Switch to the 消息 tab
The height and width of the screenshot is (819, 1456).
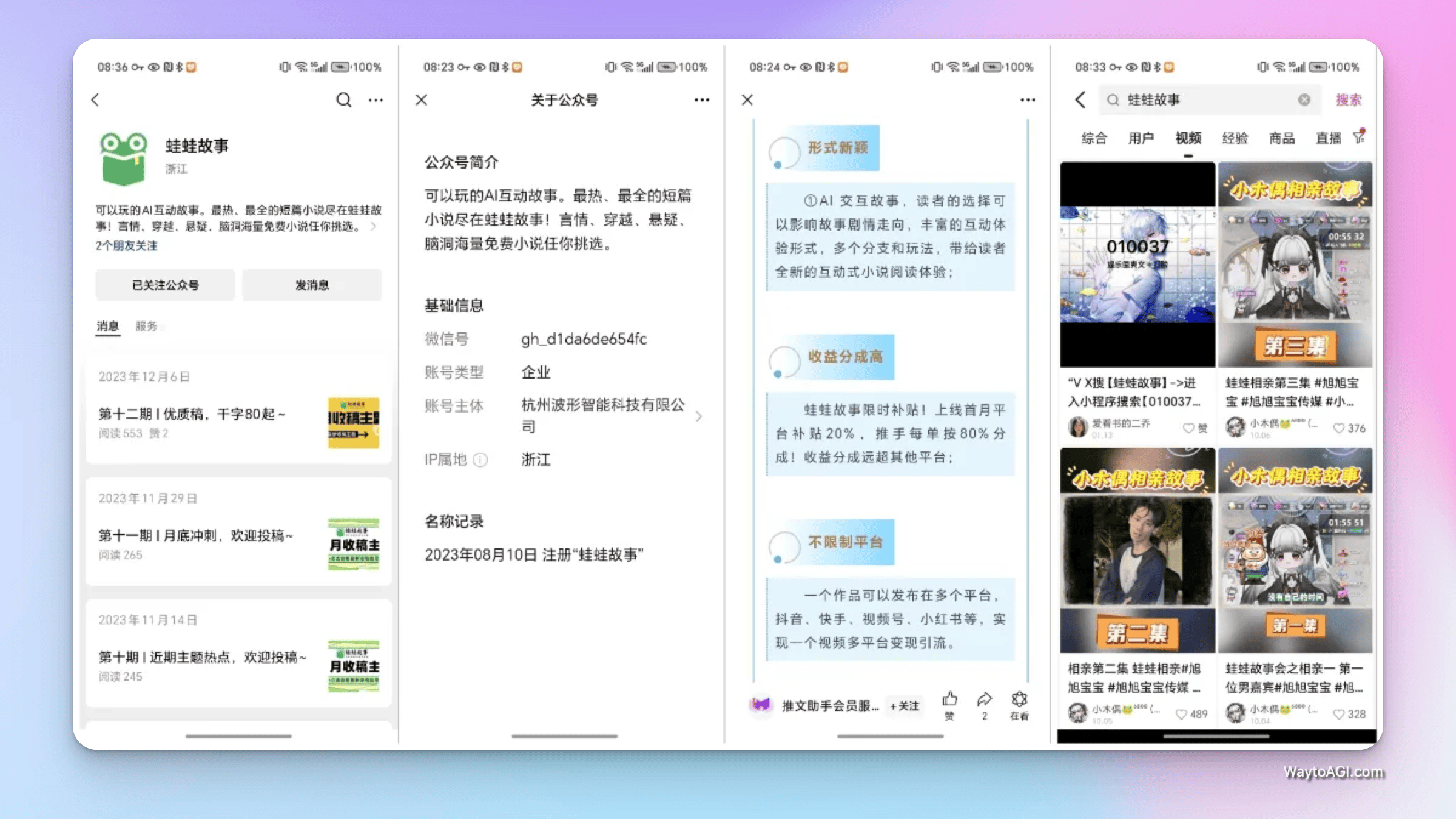107,326
